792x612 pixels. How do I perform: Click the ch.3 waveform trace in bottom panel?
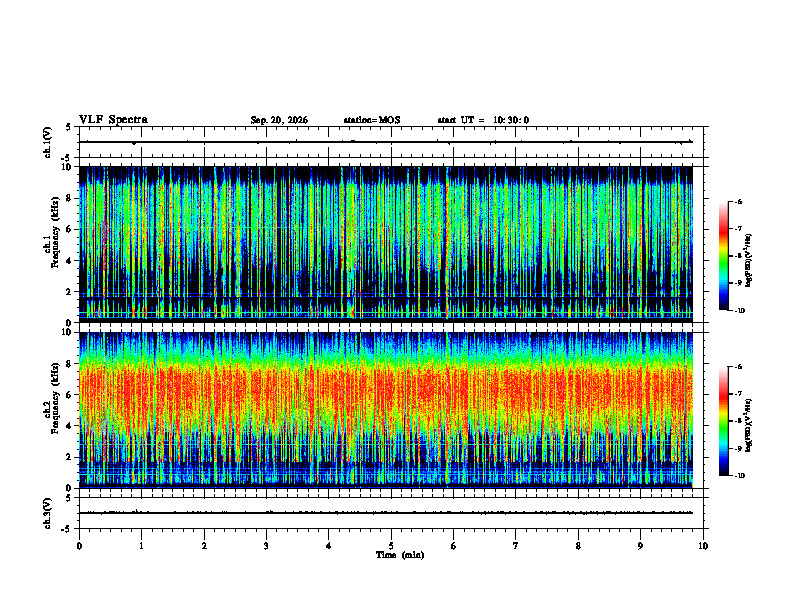point(386,513)
